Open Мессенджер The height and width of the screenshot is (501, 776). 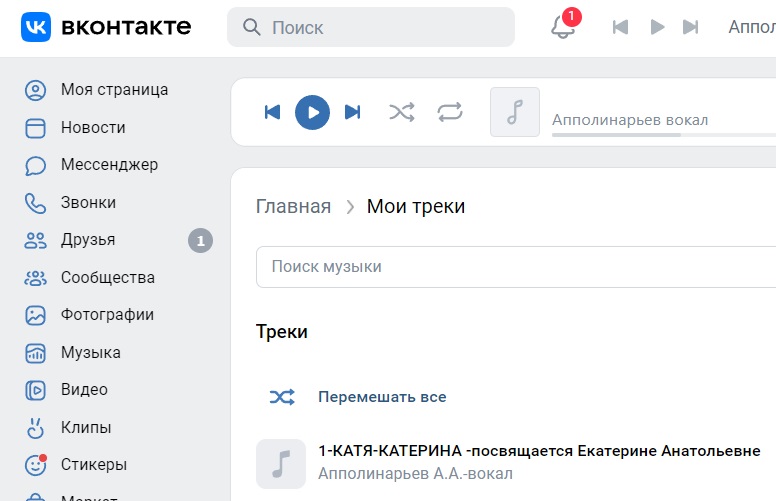pos(109,164)
